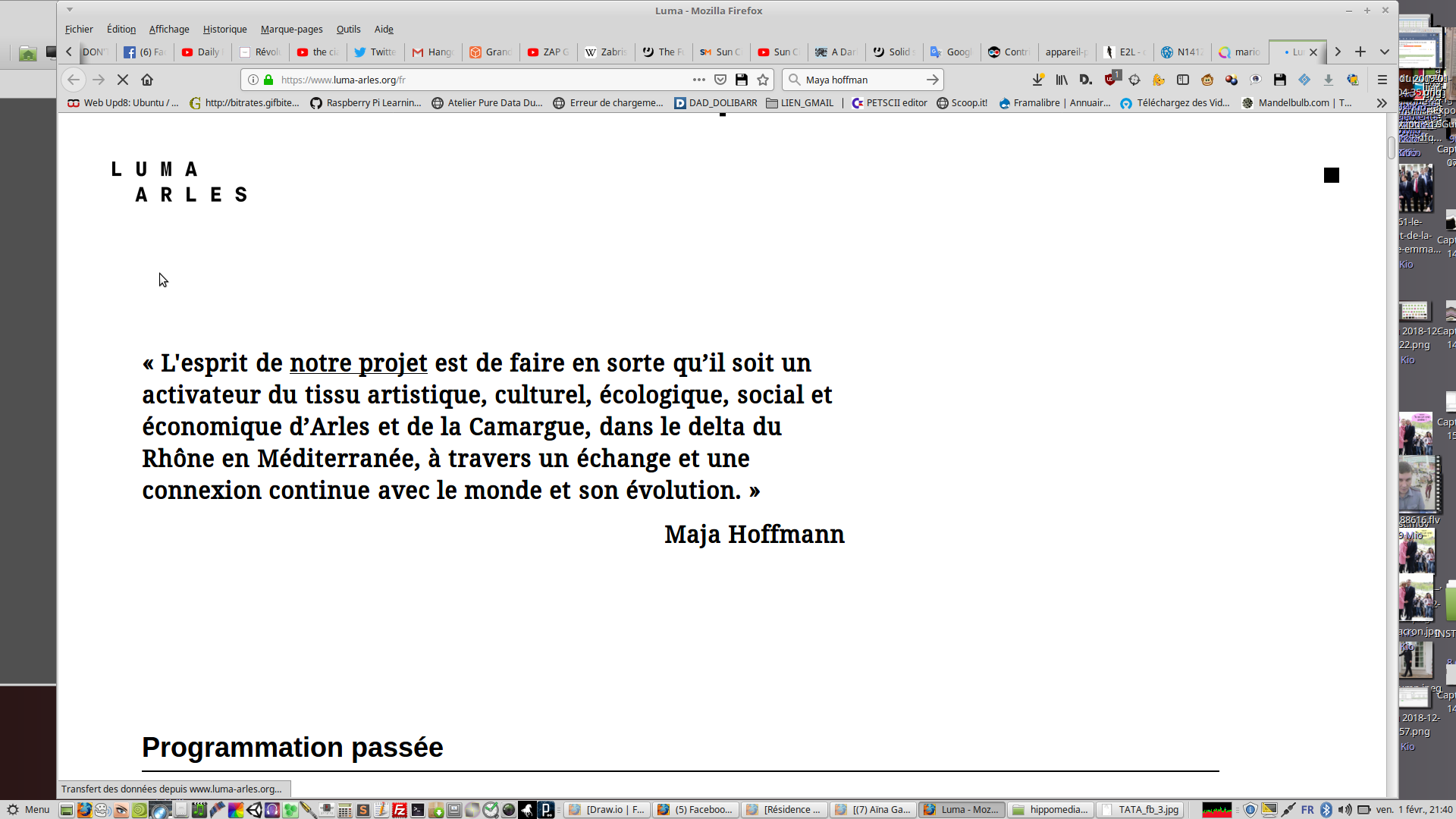Toggle the sidebar view icon
This screenshot has width=1456, height=819.
pos(1183,80)
